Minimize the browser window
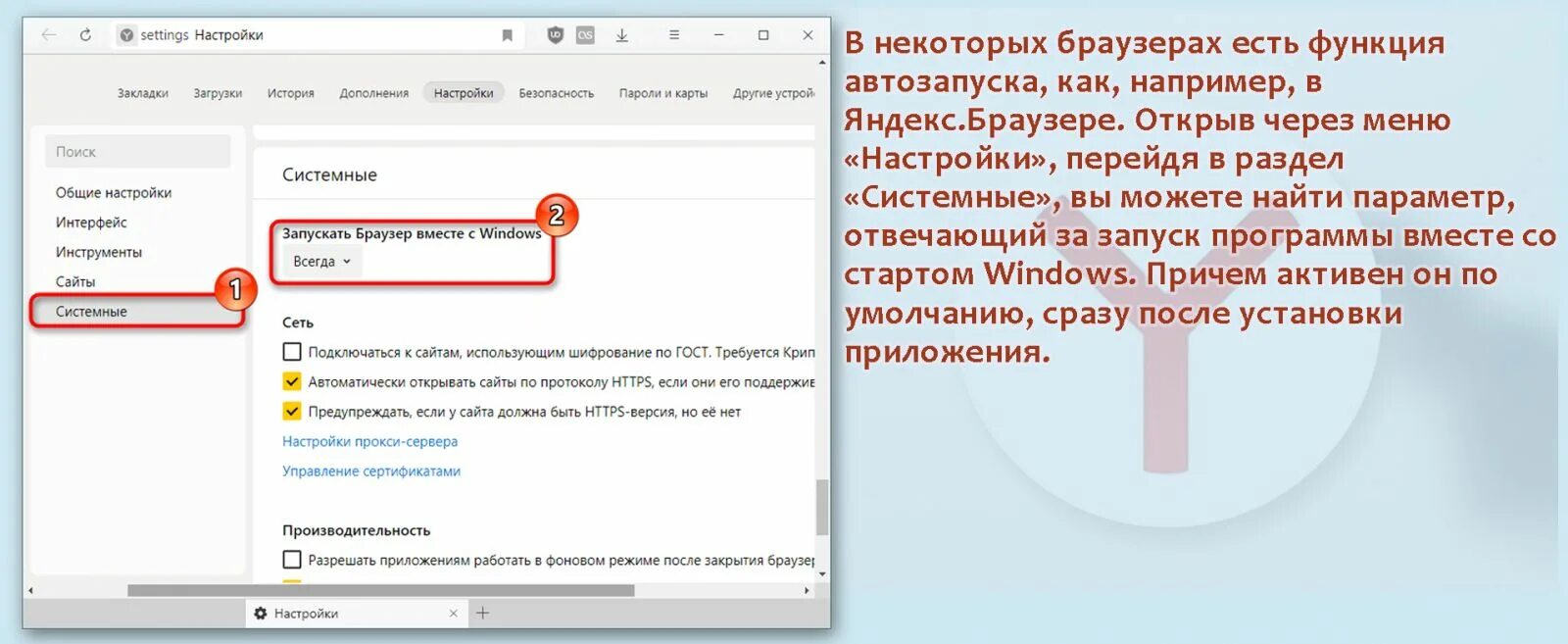This screenshot has height=644, width=1568. (718, 34)
